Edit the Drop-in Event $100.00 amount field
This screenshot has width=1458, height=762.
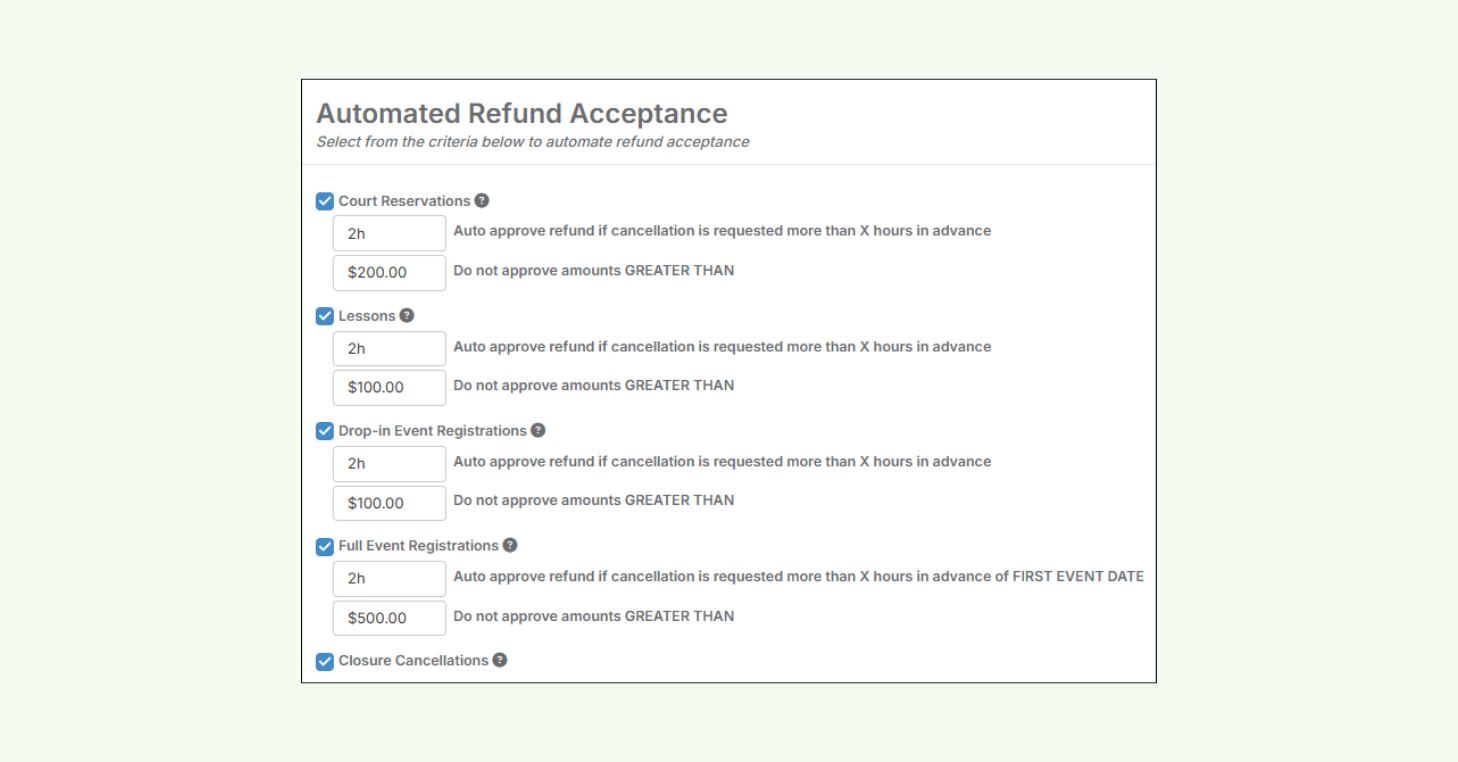click(x=389, y=502)
